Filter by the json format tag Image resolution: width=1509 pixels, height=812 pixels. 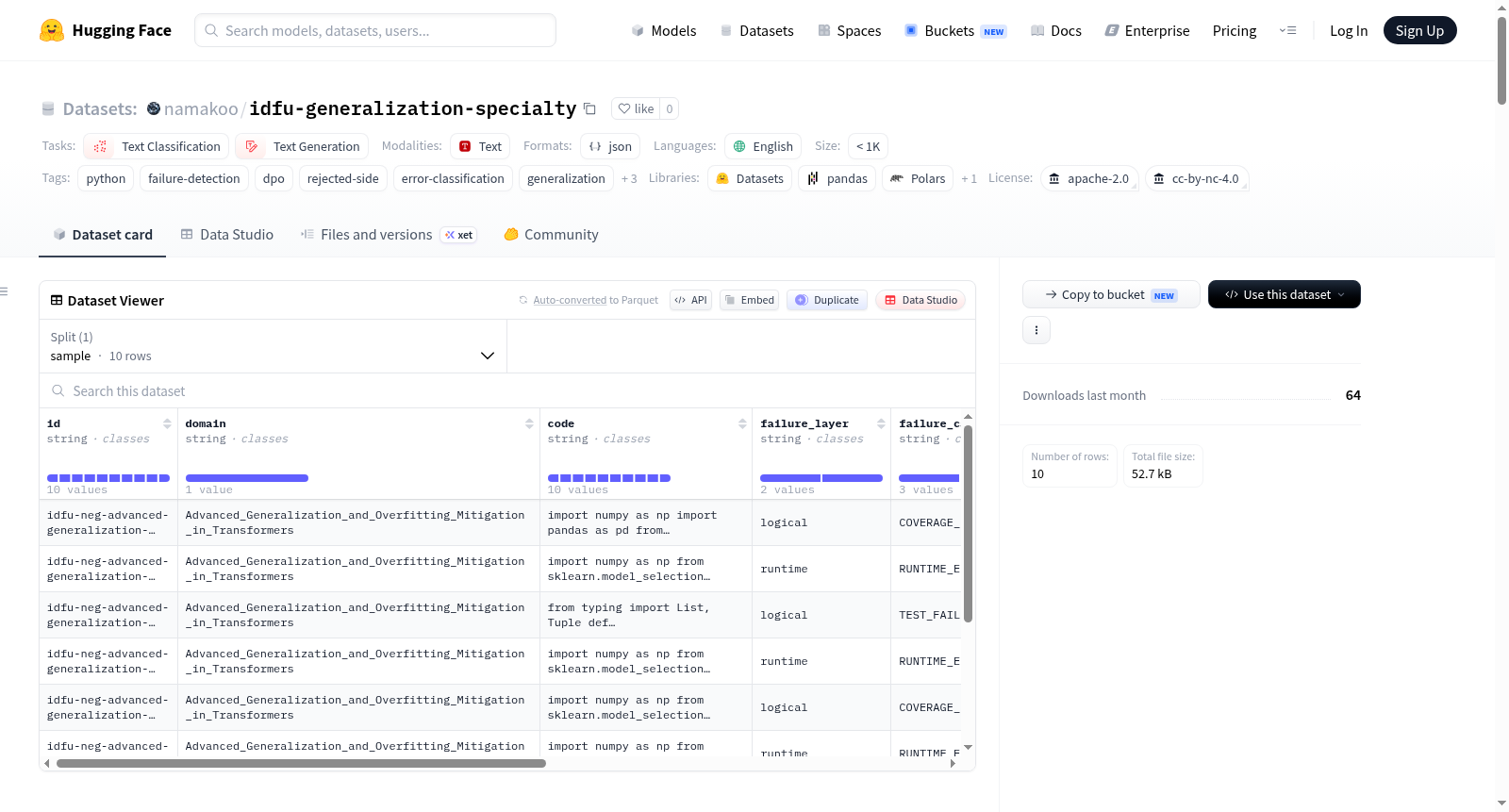tap(610, 146)
